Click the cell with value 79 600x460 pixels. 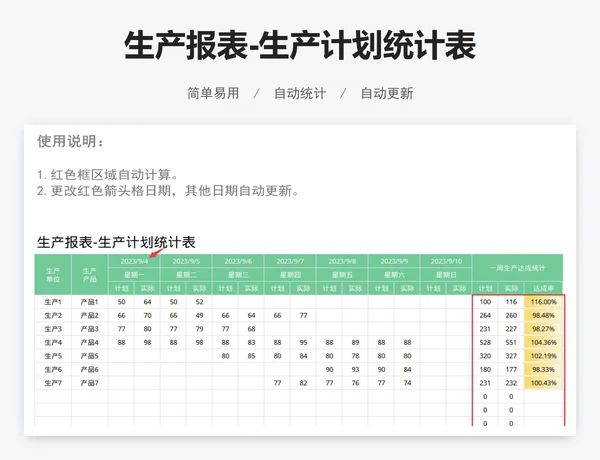point(199,329)
